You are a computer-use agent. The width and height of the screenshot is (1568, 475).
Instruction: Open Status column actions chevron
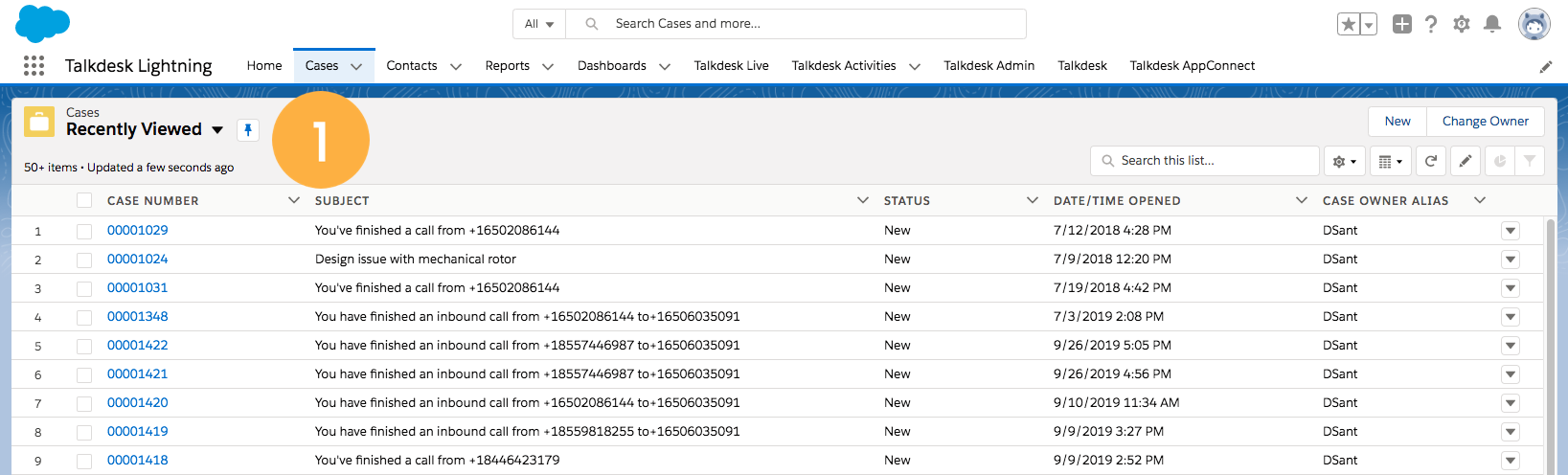pyautogui.click(x=1033, y=200)
